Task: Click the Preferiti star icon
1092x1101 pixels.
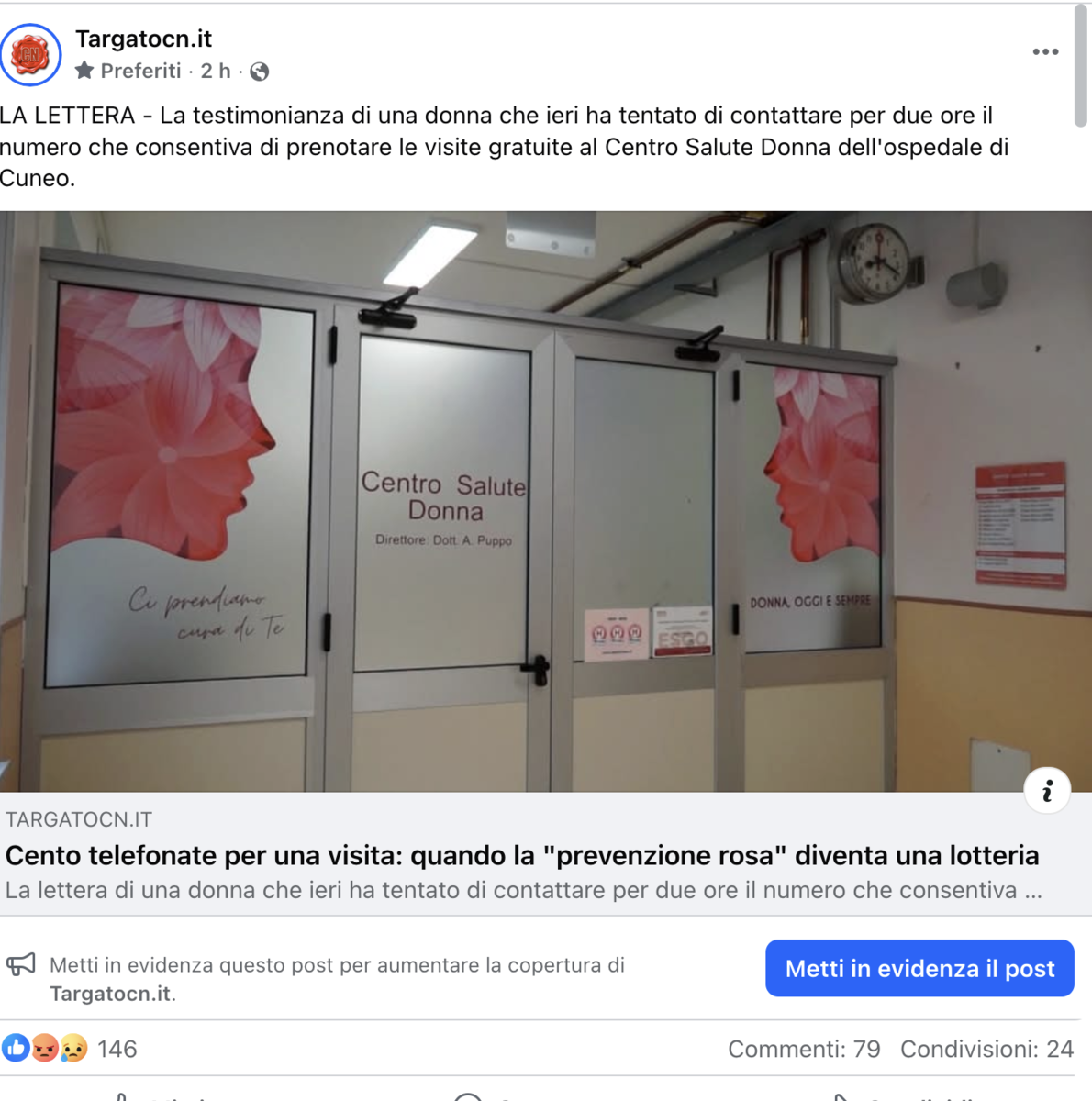Action: click(84, 71)
